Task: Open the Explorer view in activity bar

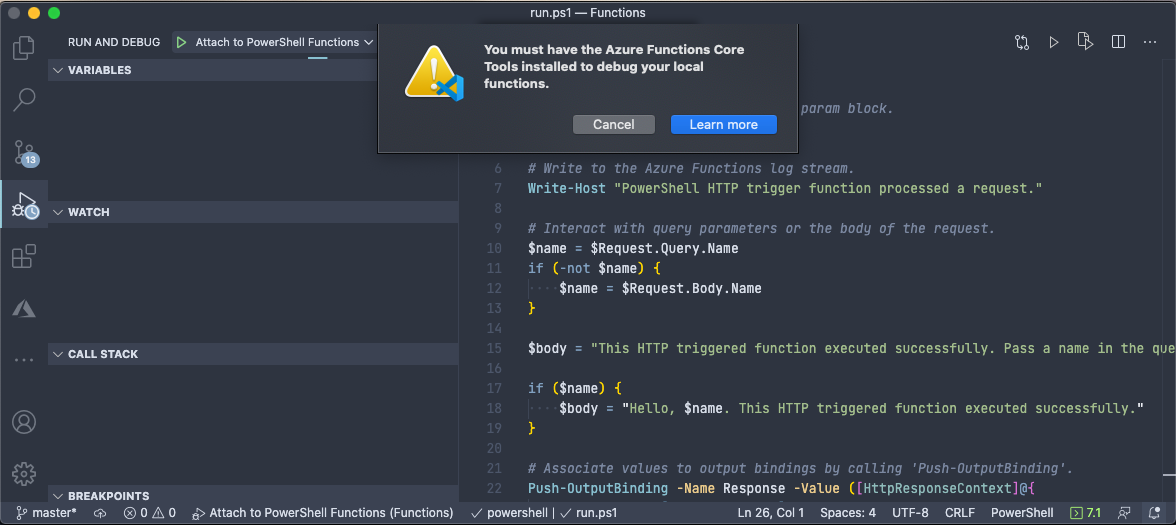Action: 24,48
